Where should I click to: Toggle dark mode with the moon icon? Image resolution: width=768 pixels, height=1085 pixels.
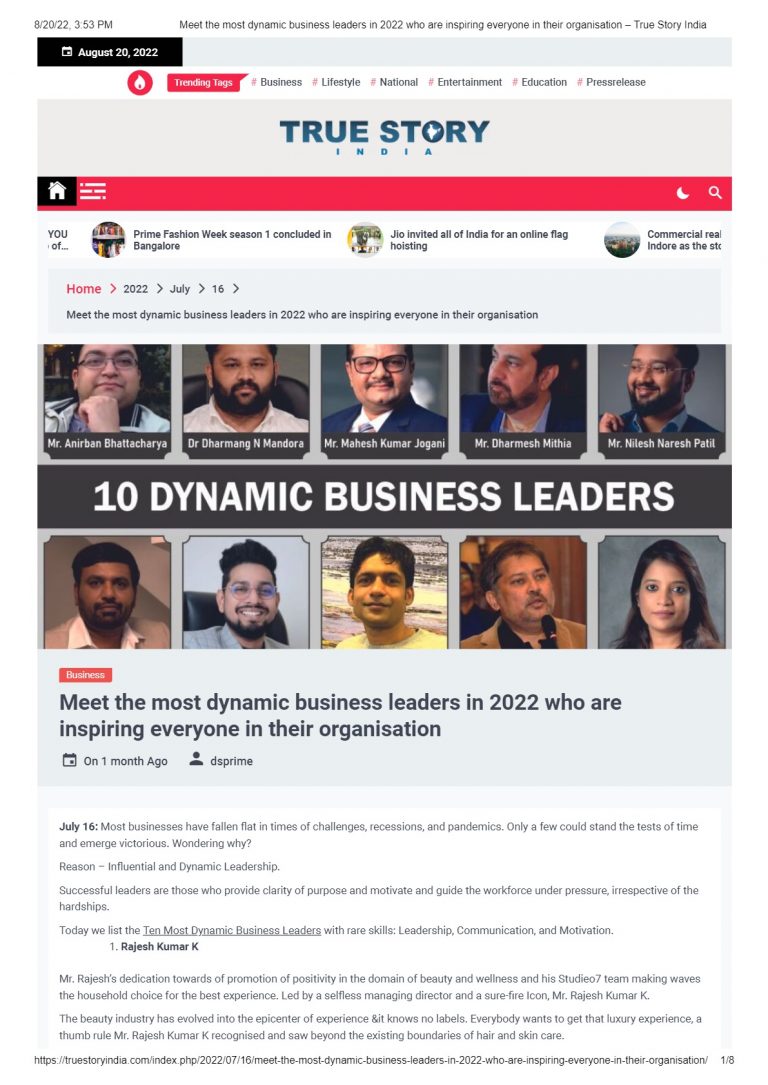683,192
